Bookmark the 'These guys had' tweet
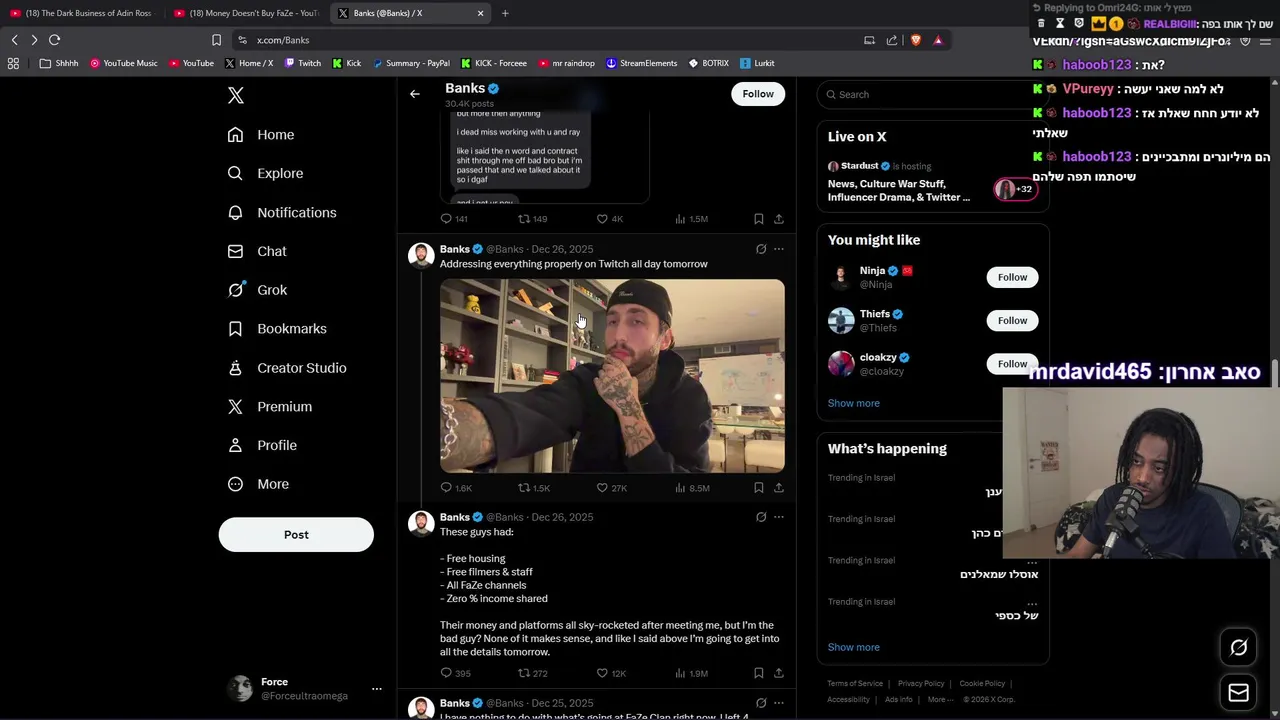This screenshot has height=720, width=1280. coord(759,674)
